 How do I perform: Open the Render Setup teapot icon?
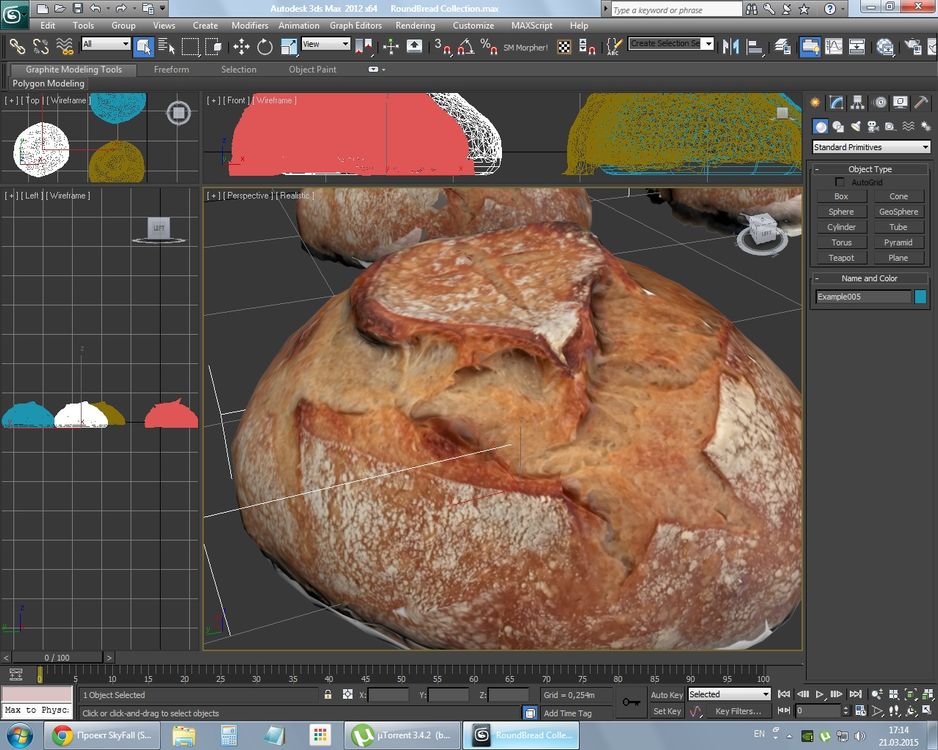(x=912, y=46)
